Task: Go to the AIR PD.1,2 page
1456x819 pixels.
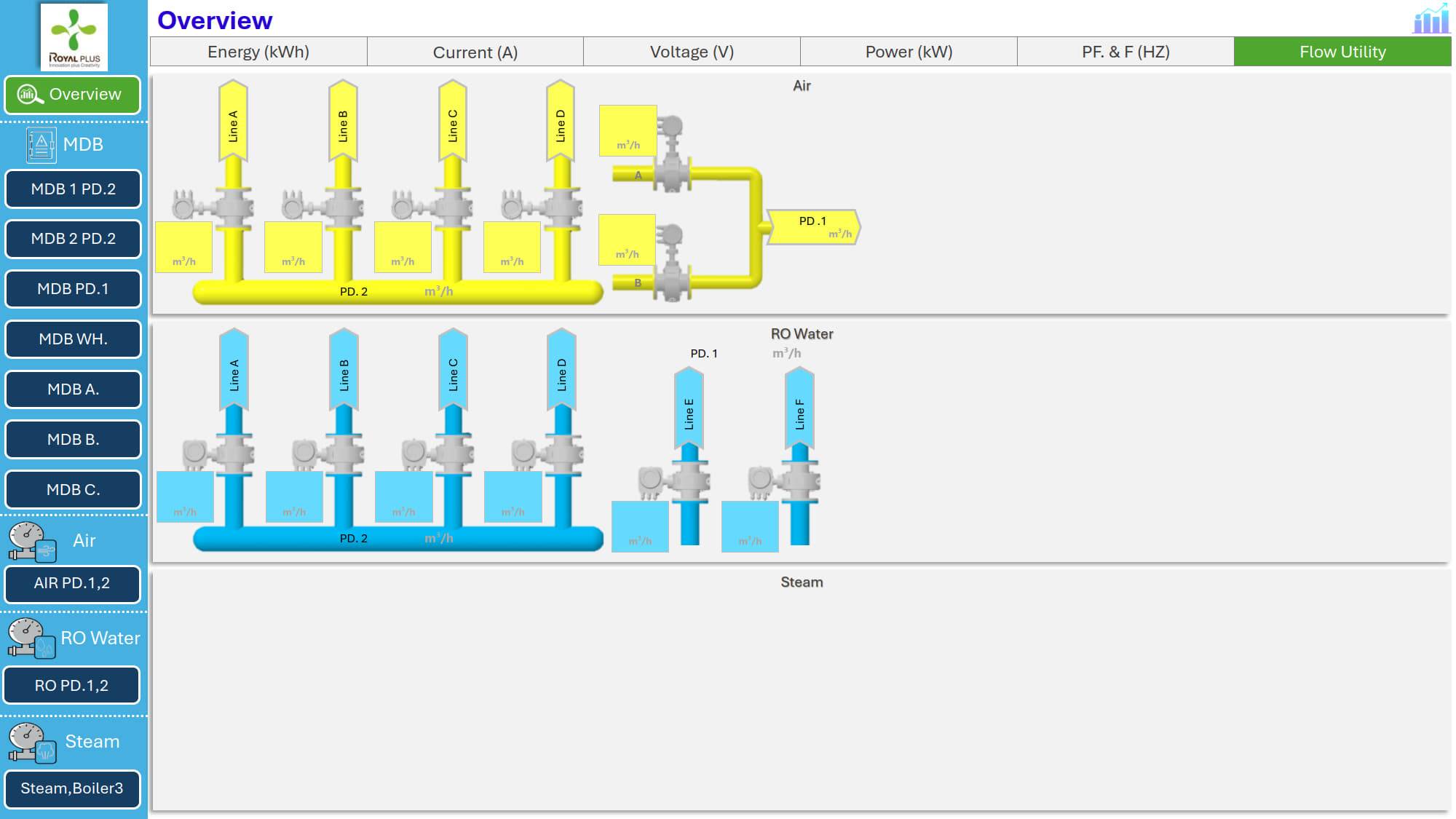Action: (72, 583)
